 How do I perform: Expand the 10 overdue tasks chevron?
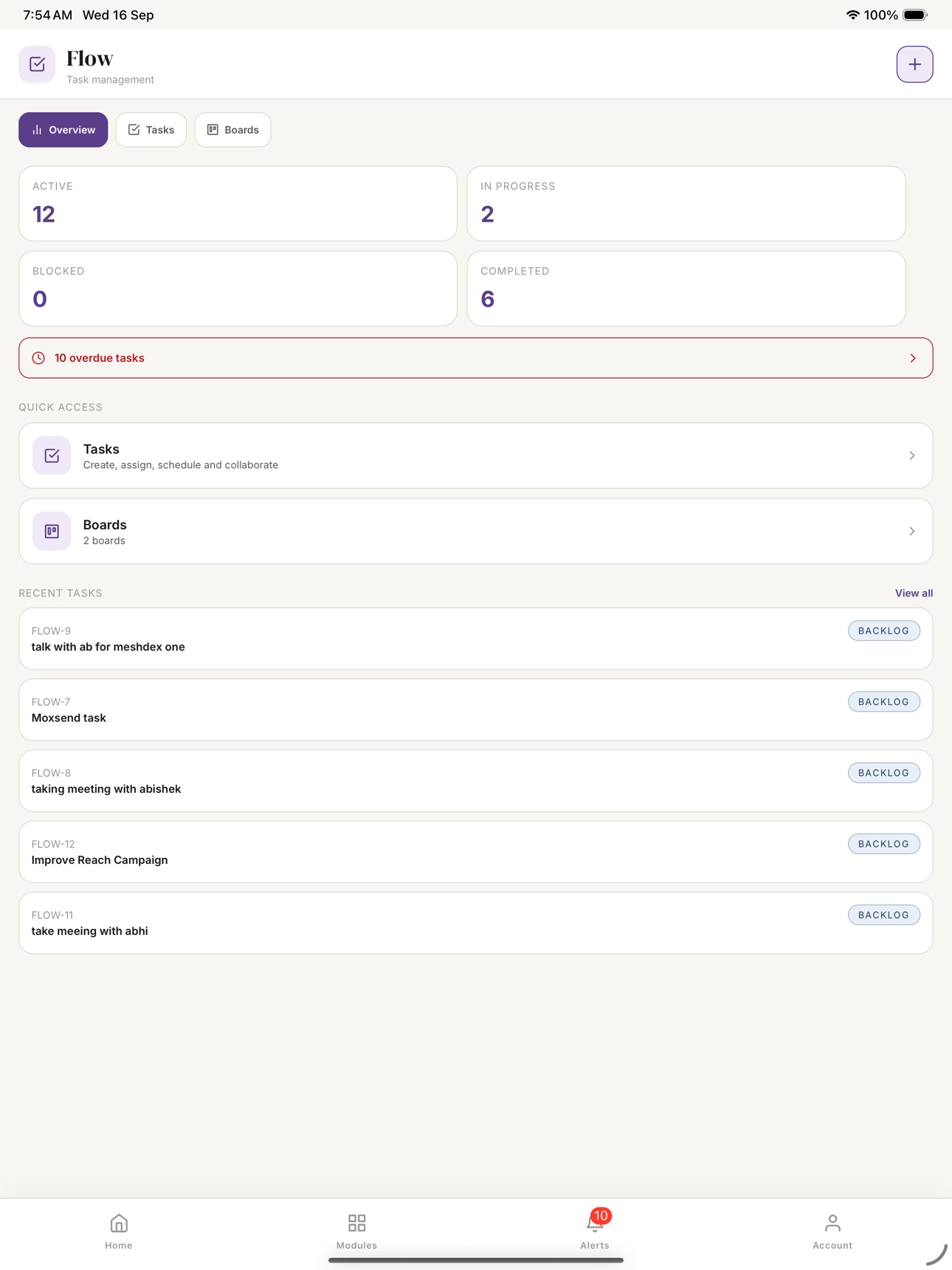click(x=913, y=358)
